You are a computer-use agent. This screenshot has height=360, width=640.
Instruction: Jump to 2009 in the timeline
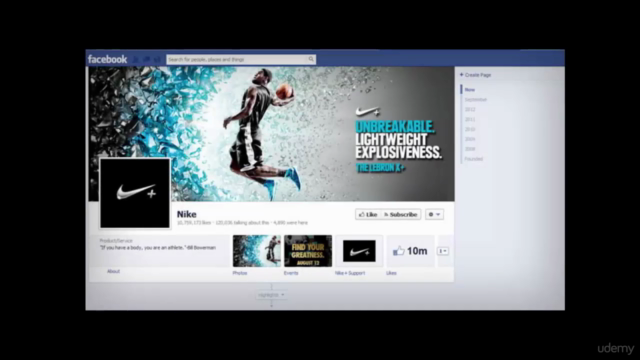pyautogui.click(x=470, y=139)
